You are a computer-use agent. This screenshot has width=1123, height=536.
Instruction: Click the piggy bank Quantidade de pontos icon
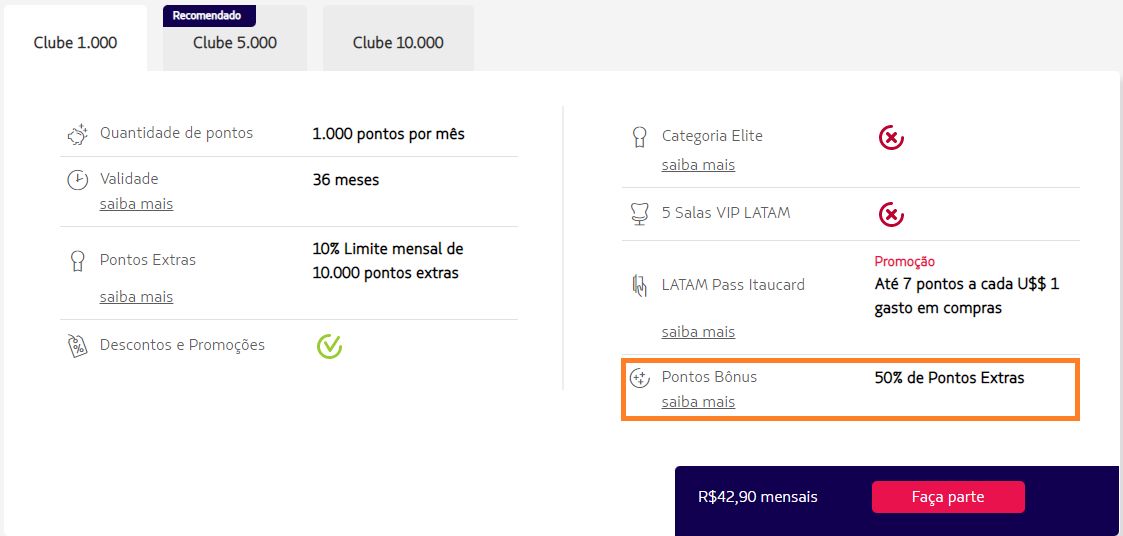pos(77,134)
